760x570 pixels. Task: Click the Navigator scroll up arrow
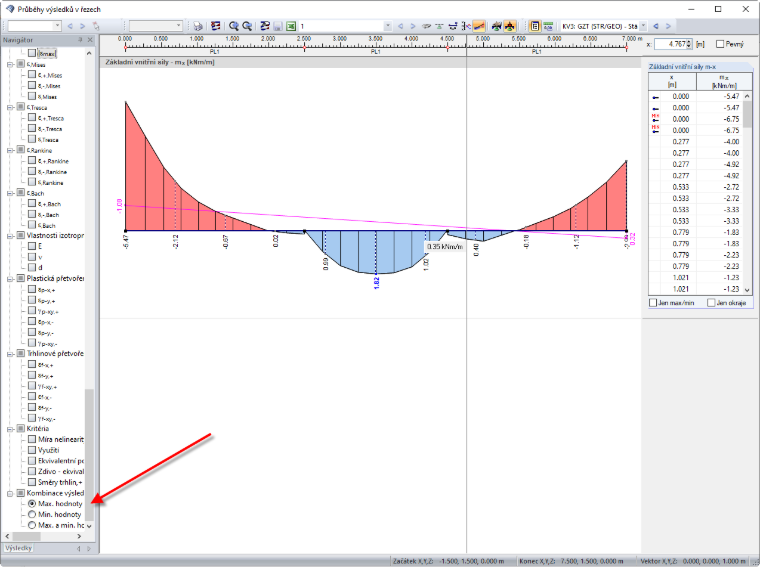[x=89, y=53]
